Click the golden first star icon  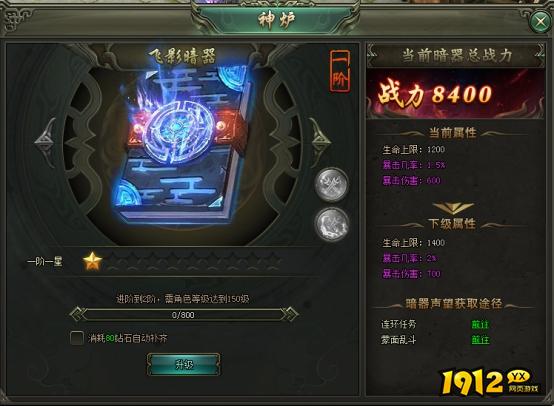[93, 261]
